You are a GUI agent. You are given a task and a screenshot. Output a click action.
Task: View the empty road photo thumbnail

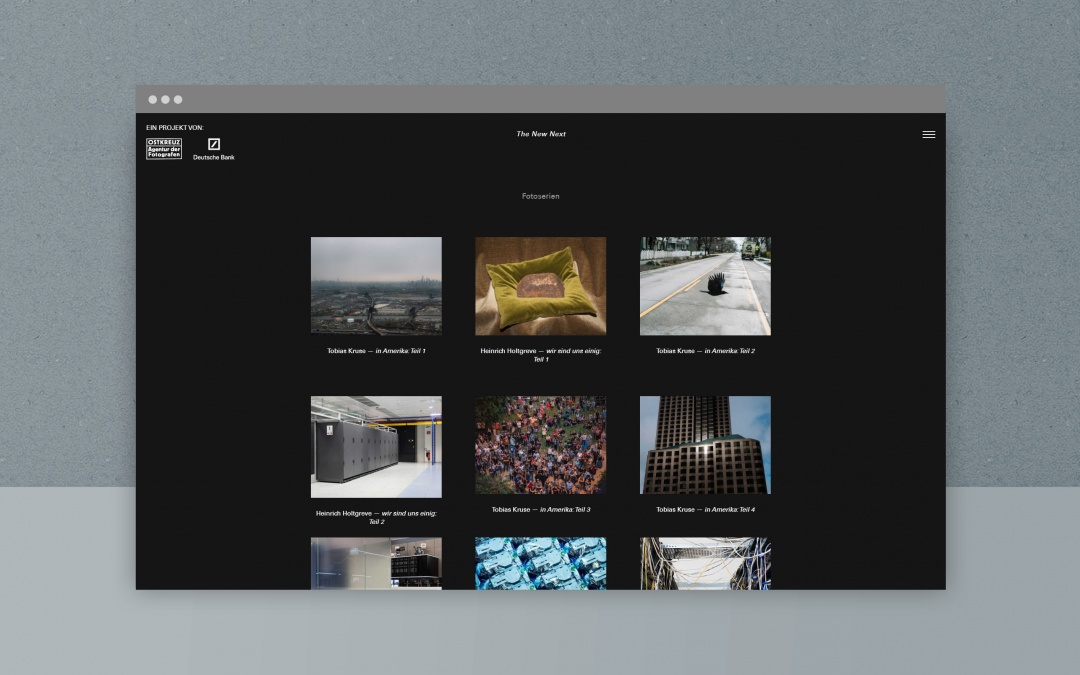tap(705, 286)
